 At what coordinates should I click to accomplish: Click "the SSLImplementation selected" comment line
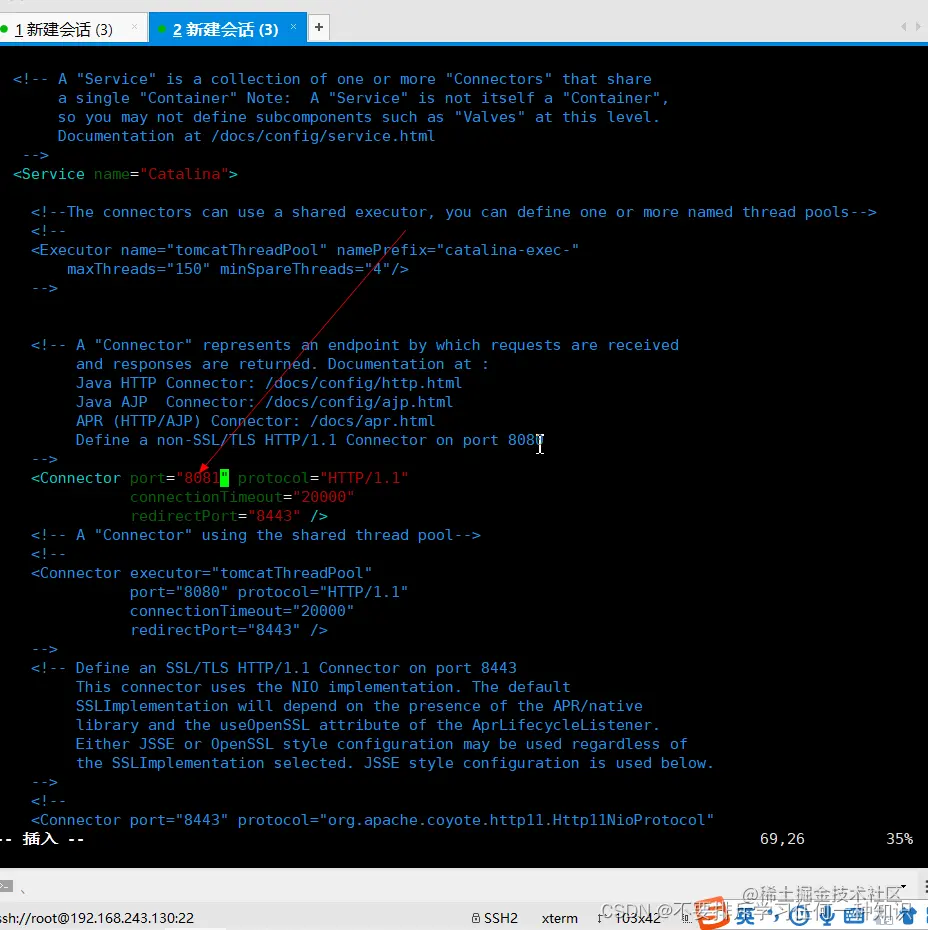pyautogui.click(x=395, y=763)
